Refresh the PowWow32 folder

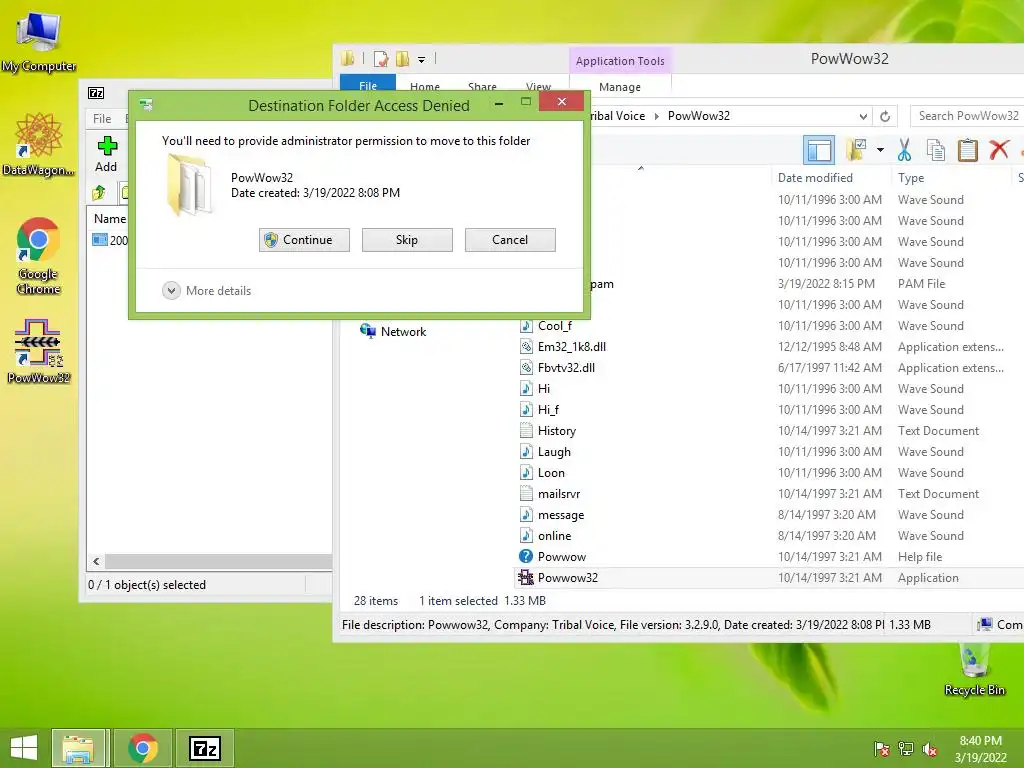pos(885,116)
